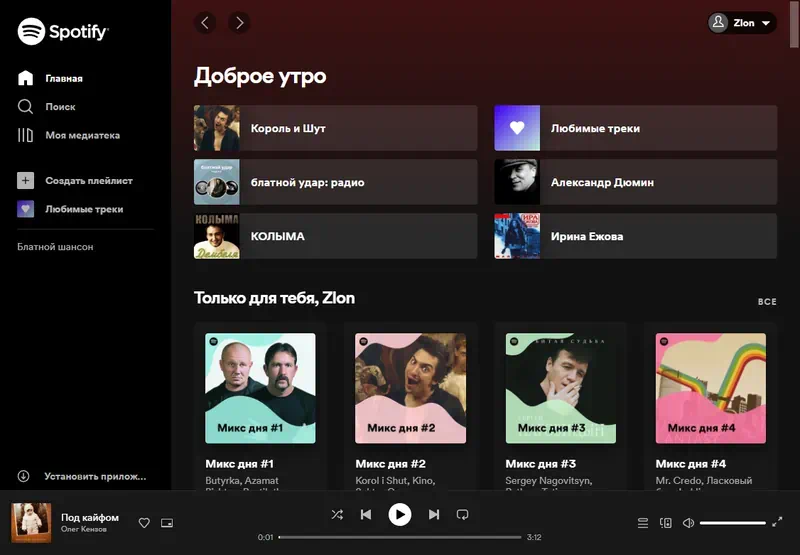Click the user avatar icon

point(718,23)
